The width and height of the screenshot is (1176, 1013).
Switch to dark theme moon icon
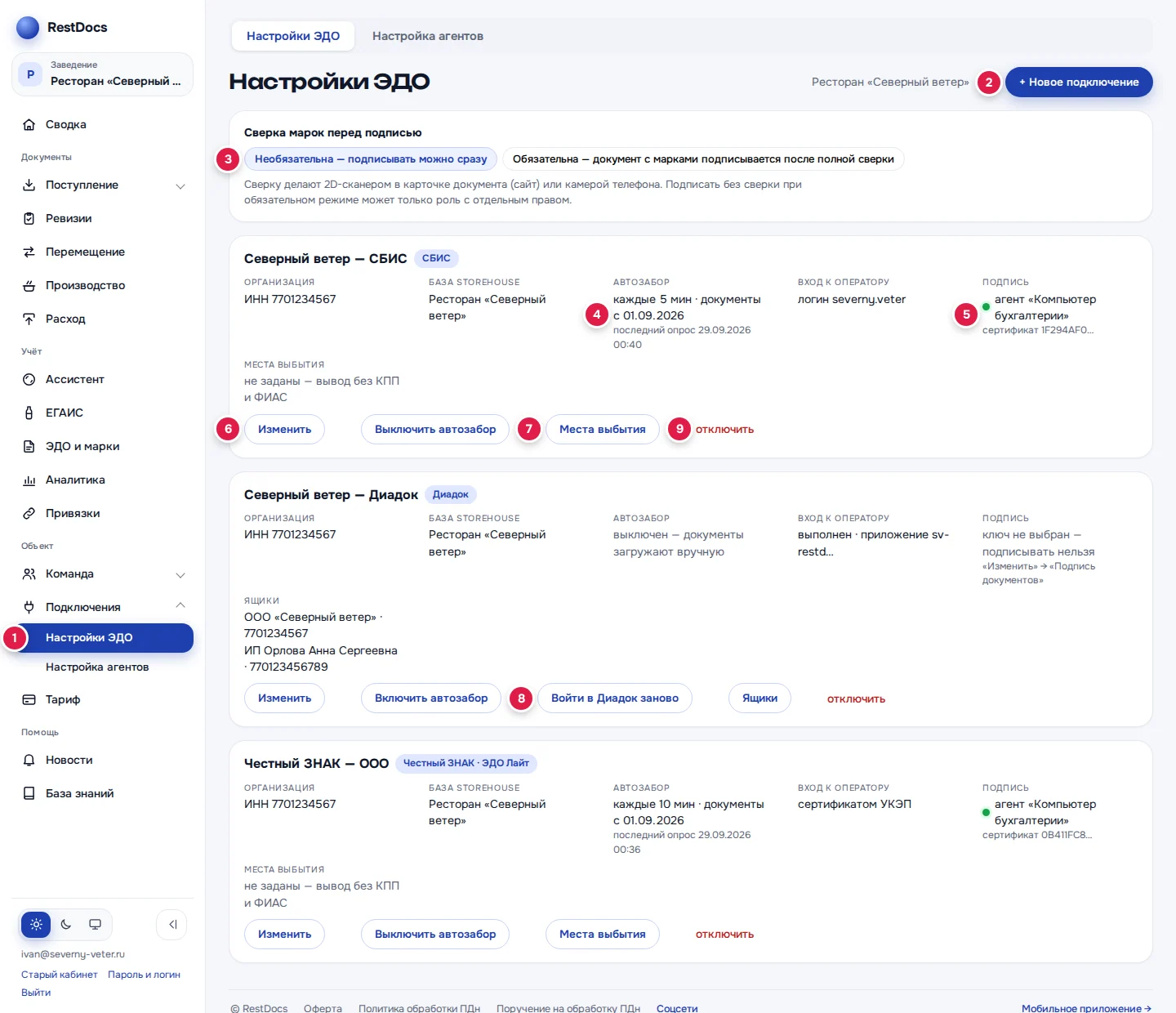point(66,925)
